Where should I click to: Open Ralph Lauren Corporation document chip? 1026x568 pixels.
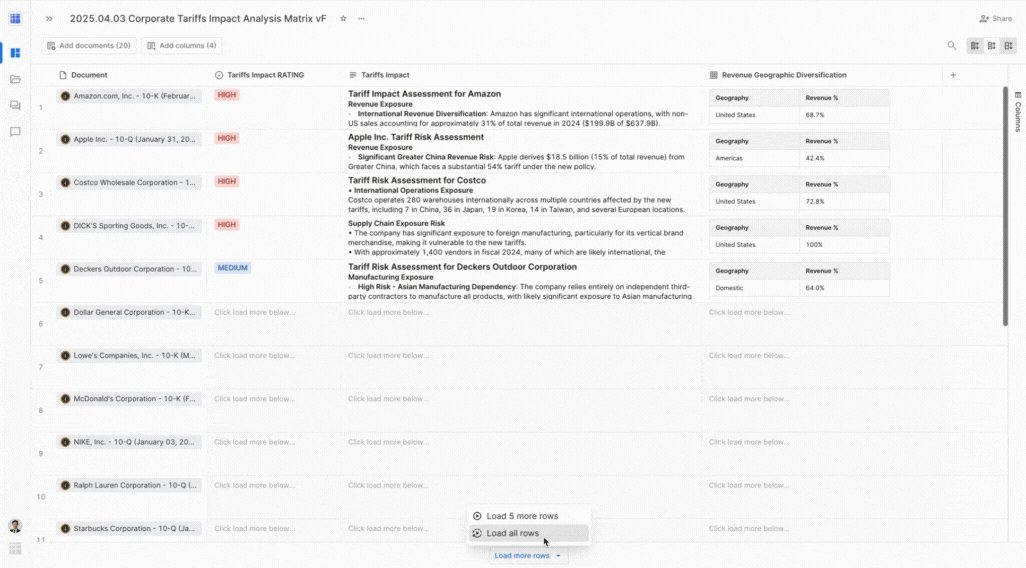coord(129,485)
